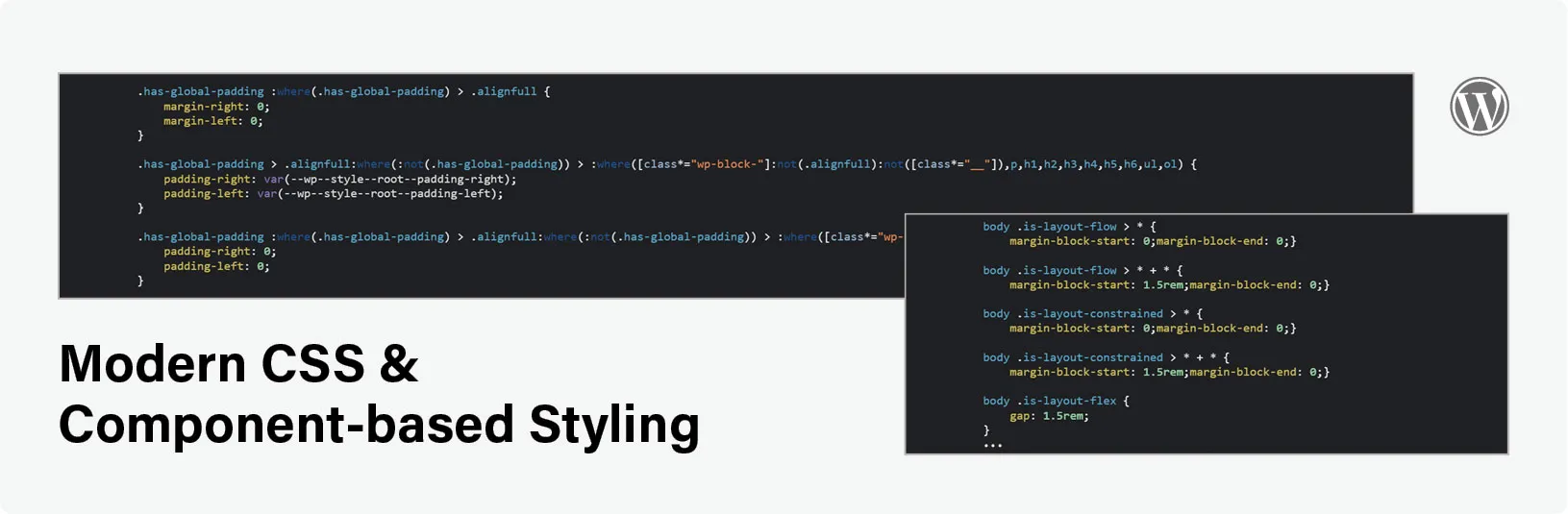Click the "margin-left: 0;" code line
1568x514 pixels.
[212, 121]
